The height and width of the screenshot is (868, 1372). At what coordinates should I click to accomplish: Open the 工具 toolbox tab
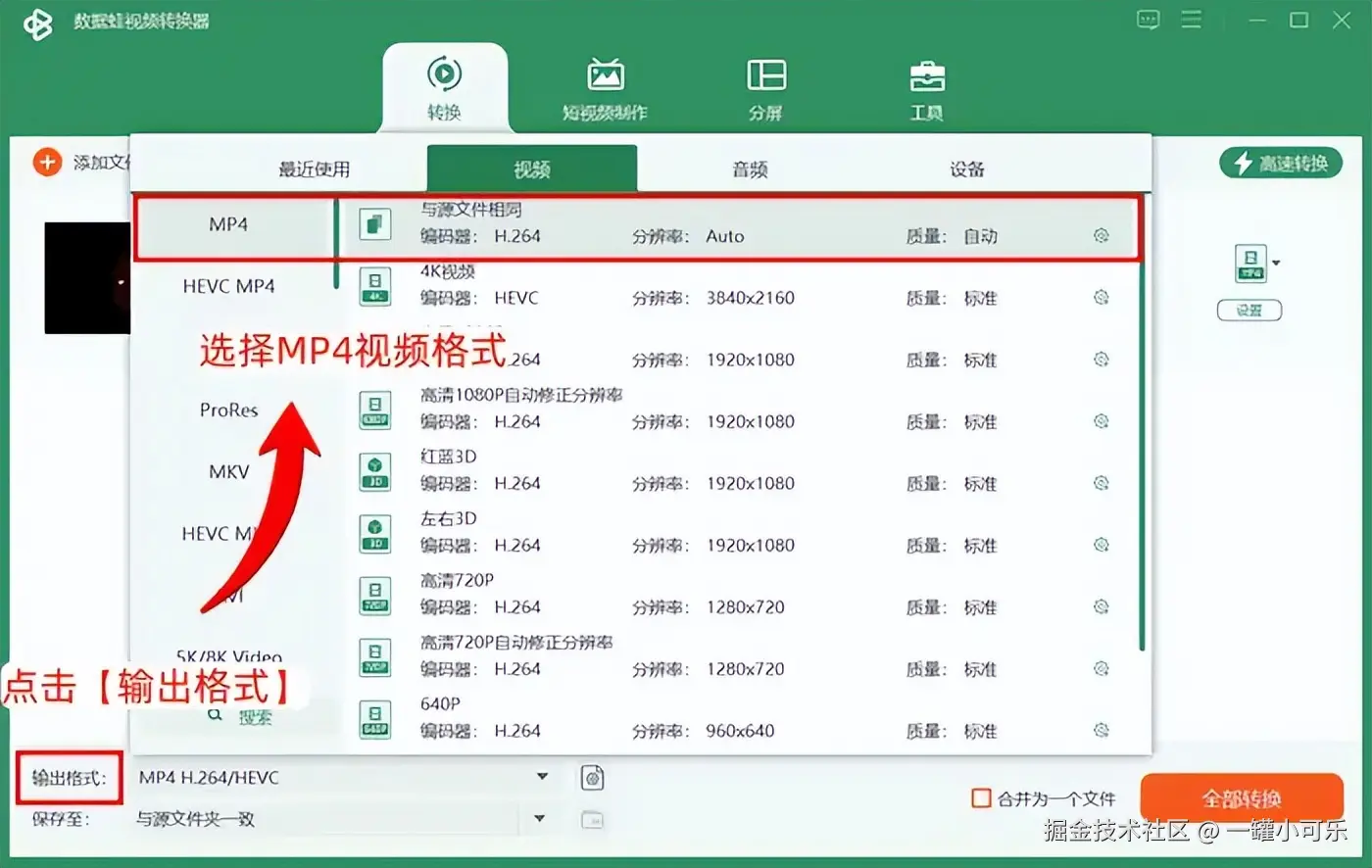[926, 89]
